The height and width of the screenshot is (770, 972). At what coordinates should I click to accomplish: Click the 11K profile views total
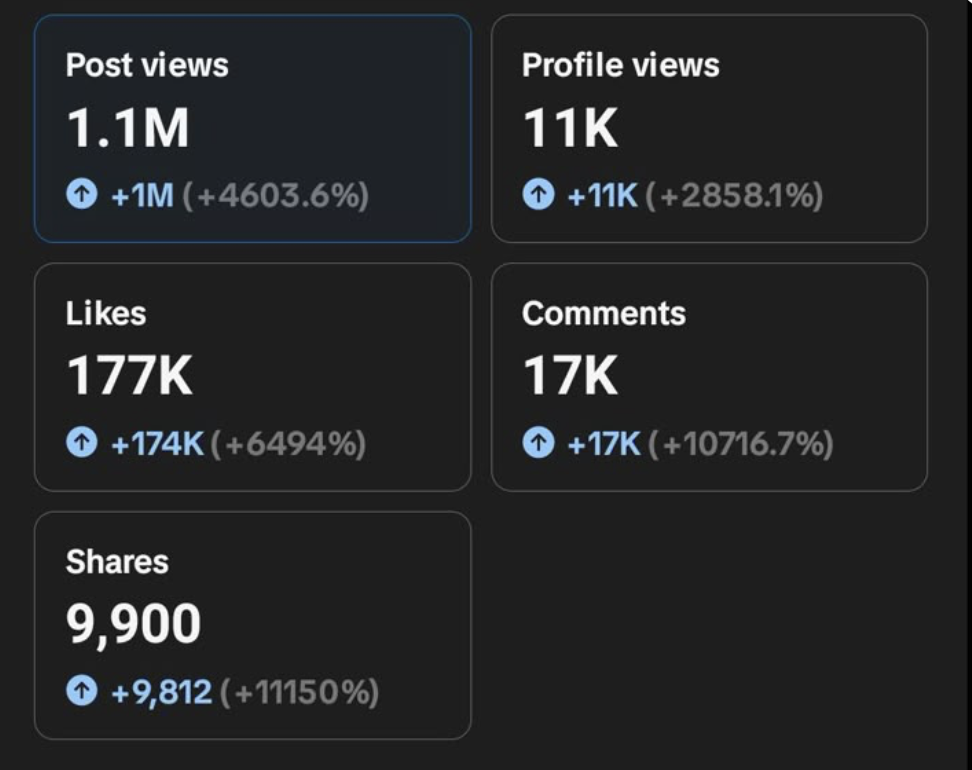point(570,129)
